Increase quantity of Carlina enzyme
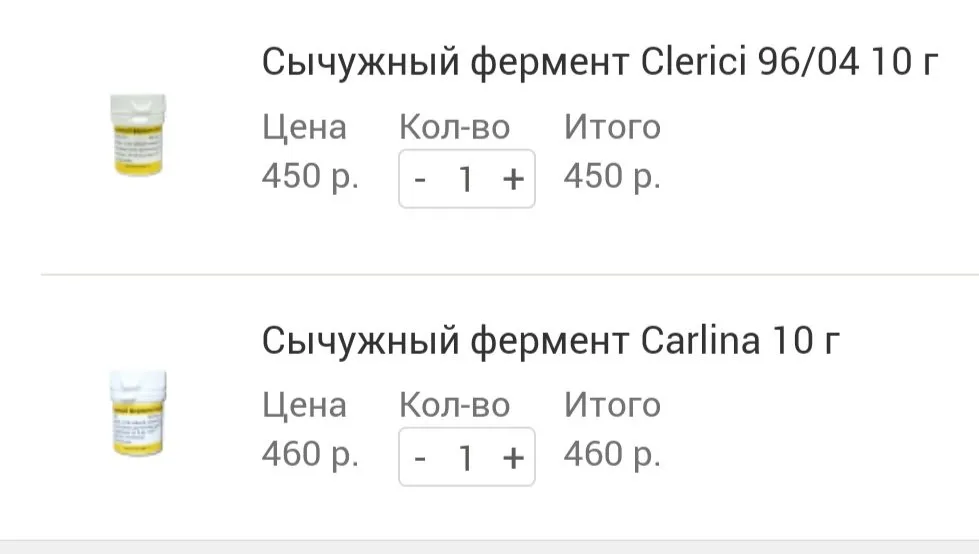 coord(512,457)
